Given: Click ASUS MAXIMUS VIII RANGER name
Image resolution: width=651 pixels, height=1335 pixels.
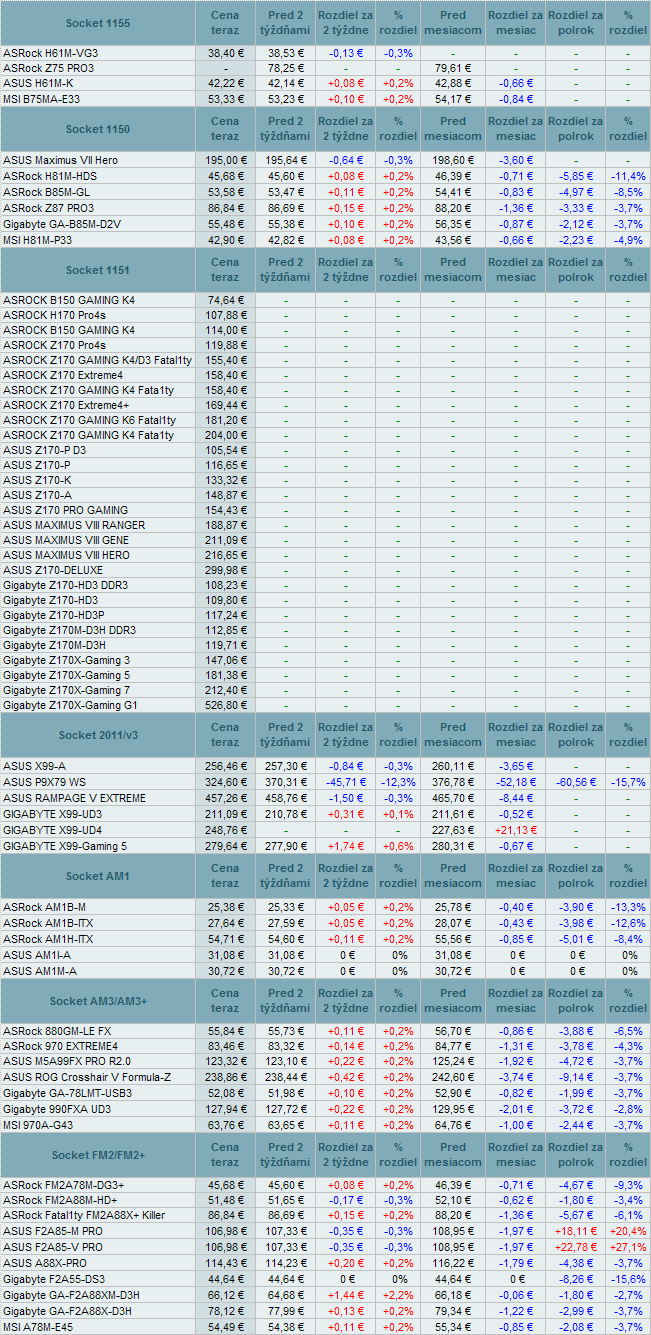Looking at the screenshot, I should pos(74,525).
